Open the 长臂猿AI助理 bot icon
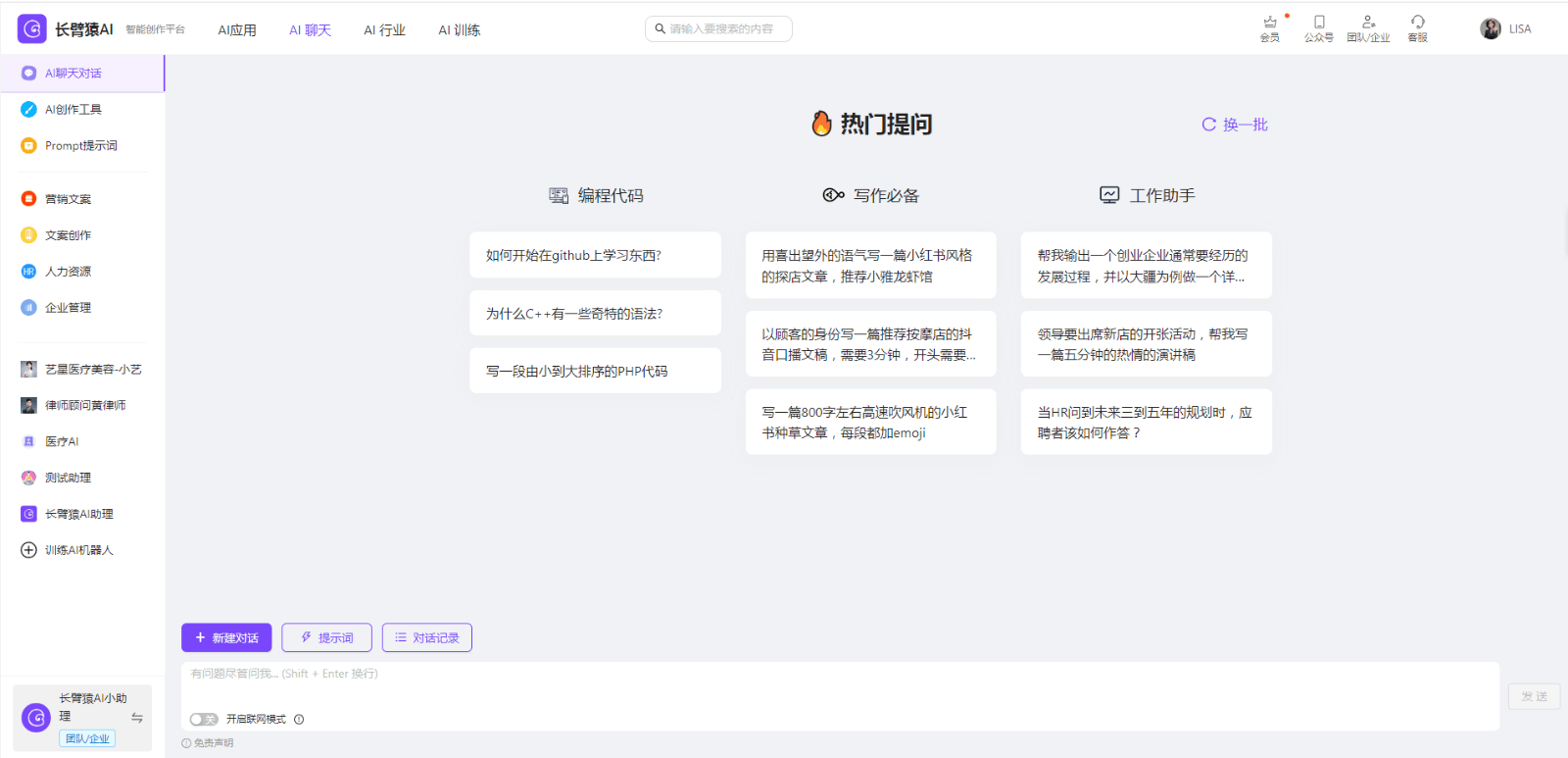Screen dimensions: 1568x758 pos(29,514)
